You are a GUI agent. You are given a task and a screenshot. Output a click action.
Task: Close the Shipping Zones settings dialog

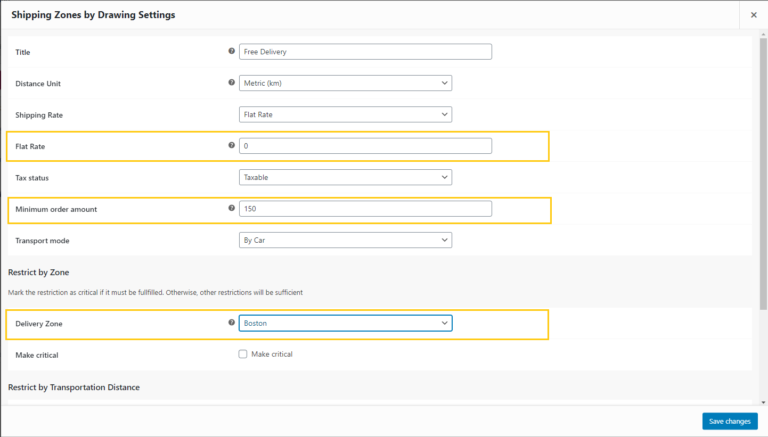[753, 15]
